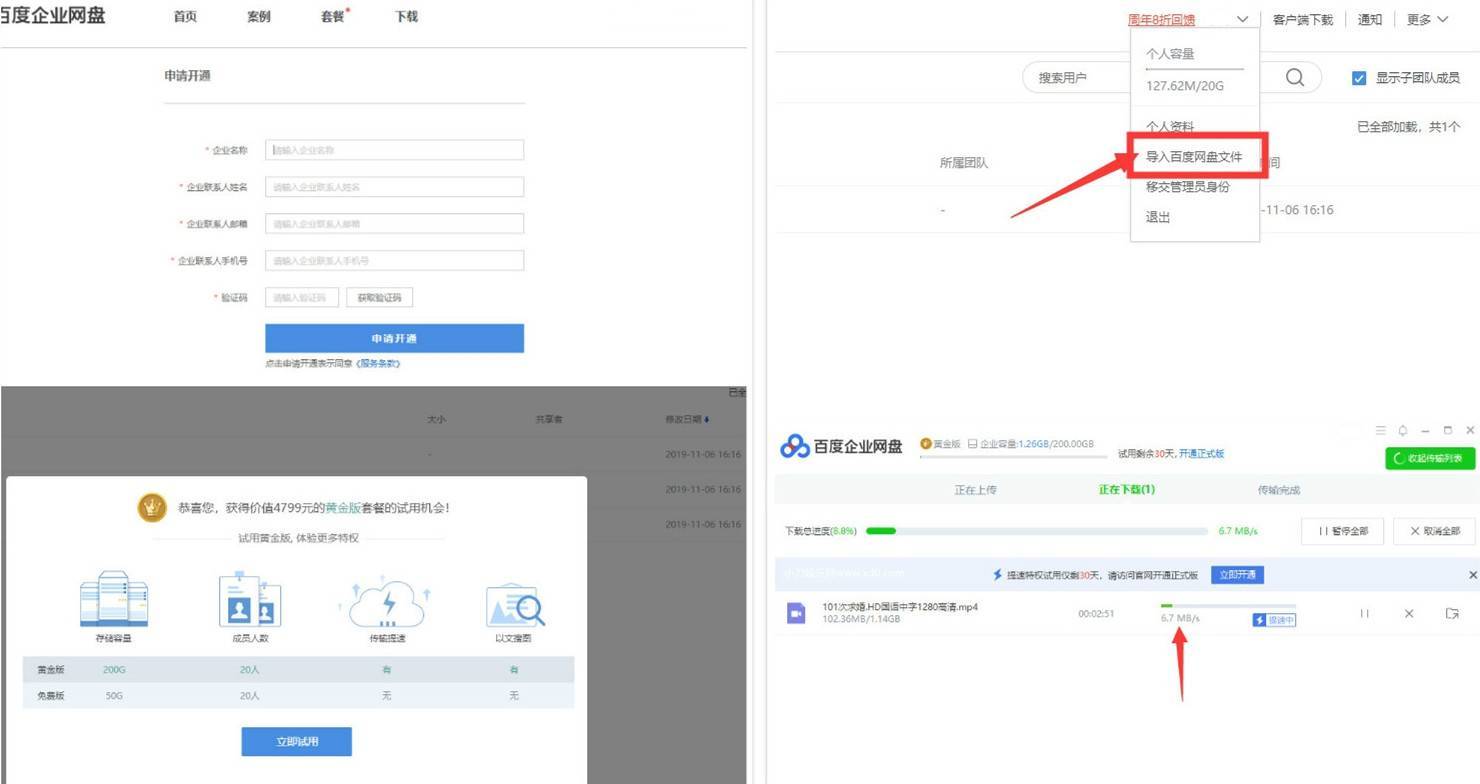Click the 黄金版 link in congratulation text
Viewport: 1480px width, 784px height.
(x=342, y=508)
